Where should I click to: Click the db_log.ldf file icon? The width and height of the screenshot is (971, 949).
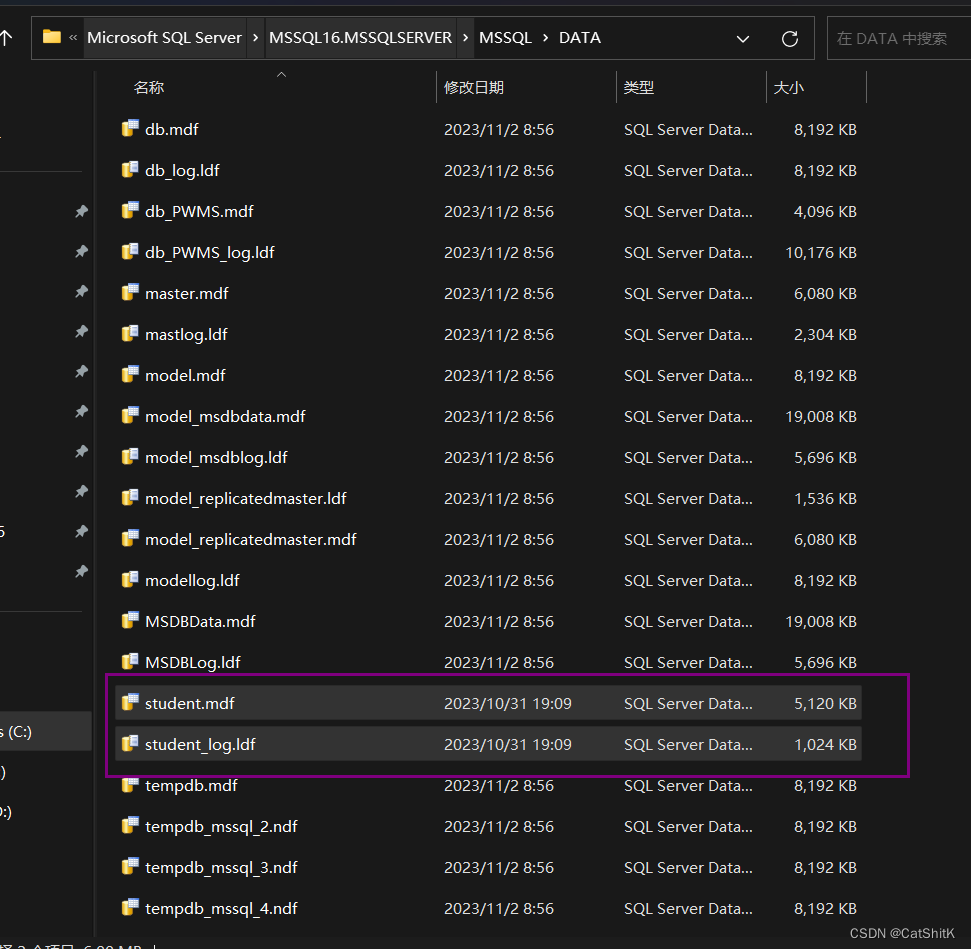130,169
